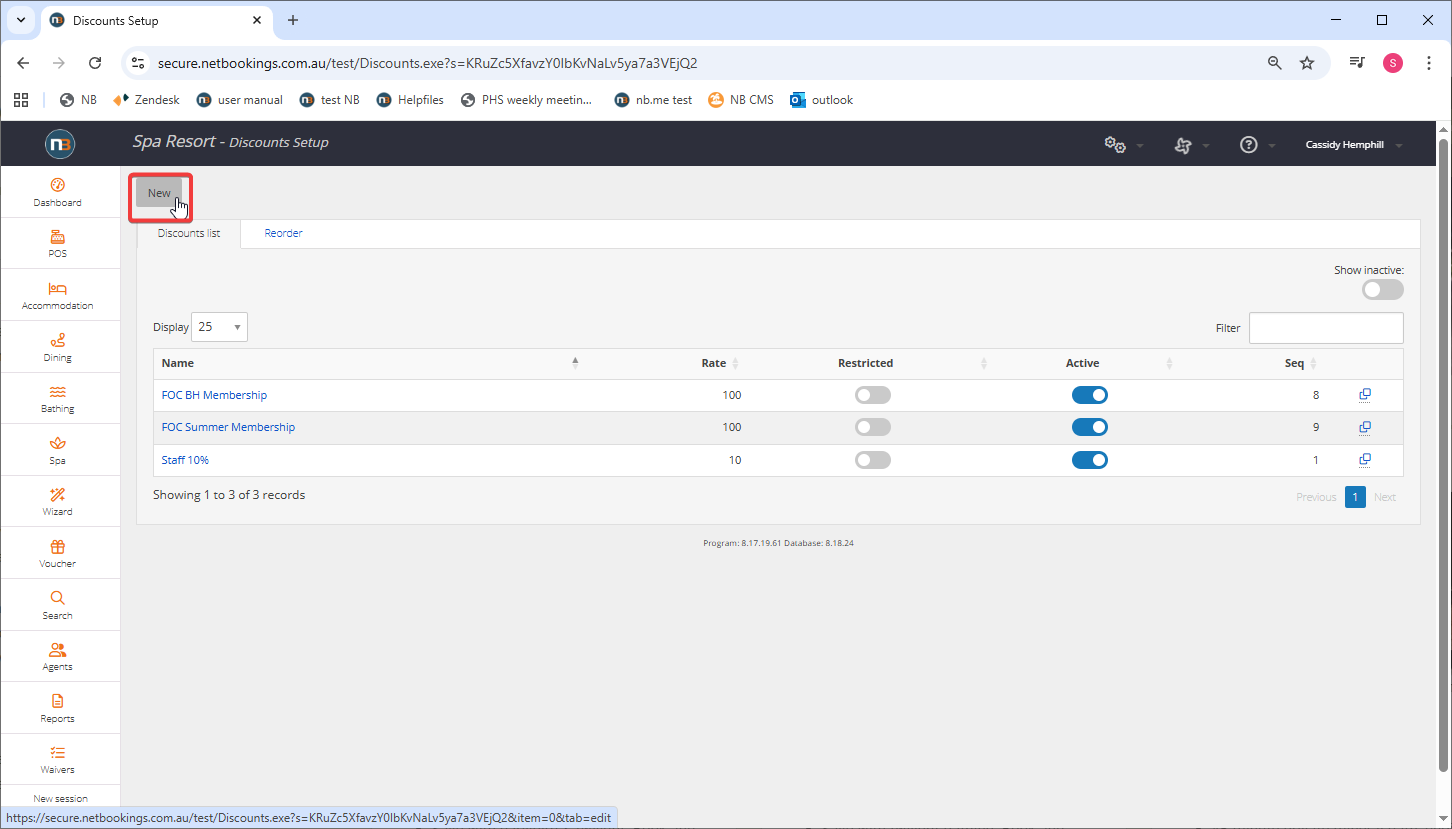This screenshot has width=1452, height=829.
Task: Click the New discount button
Action: [x=159, y=193]
